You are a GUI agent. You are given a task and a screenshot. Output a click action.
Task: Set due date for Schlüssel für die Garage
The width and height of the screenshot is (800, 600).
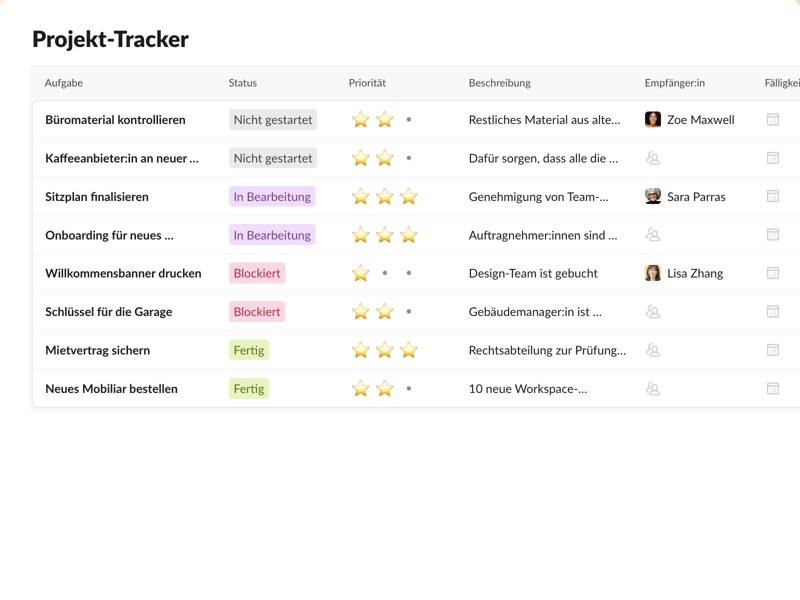(773, 312)
